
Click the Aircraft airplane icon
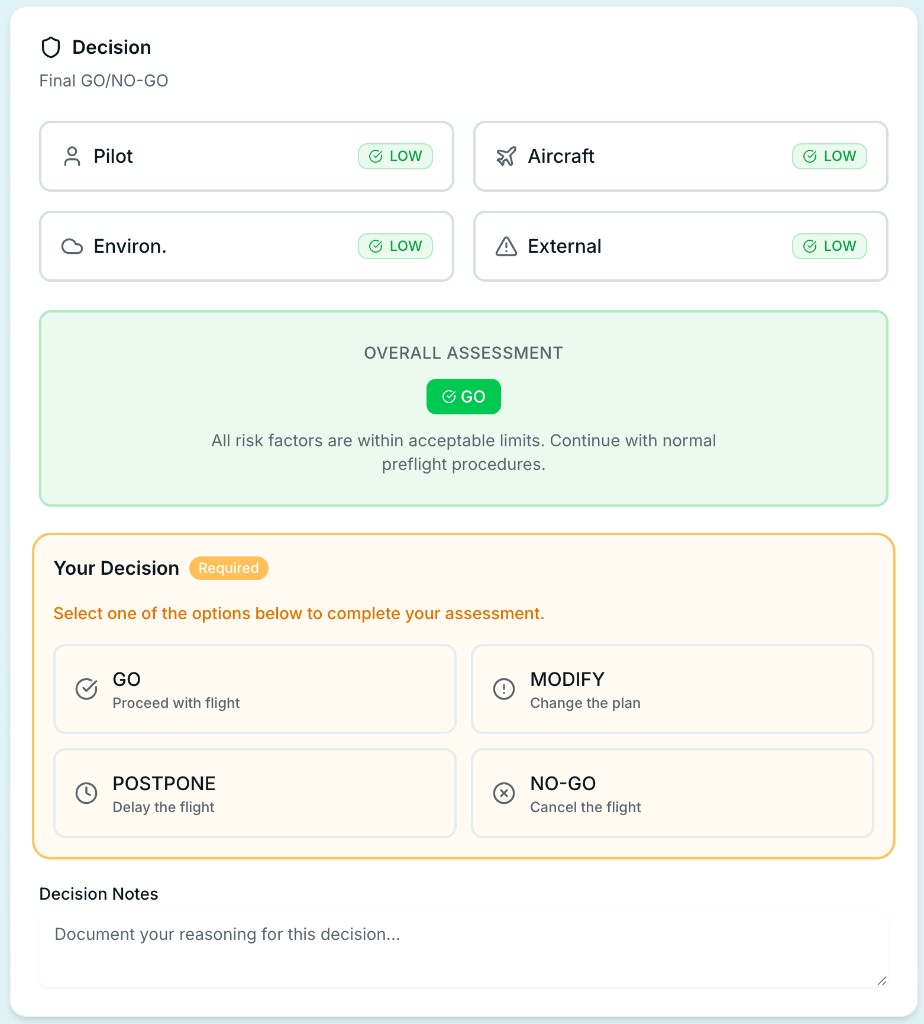[506, 156]
